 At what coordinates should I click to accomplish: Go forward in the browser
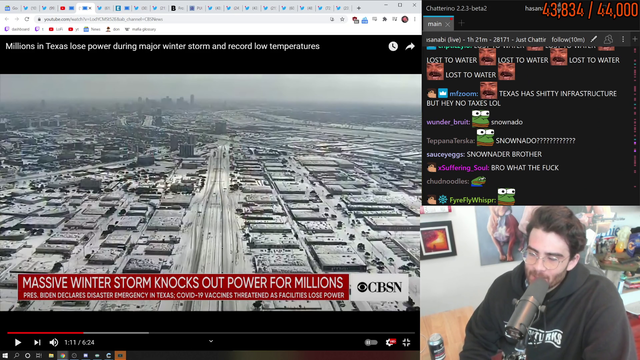(x=17, y=19)
